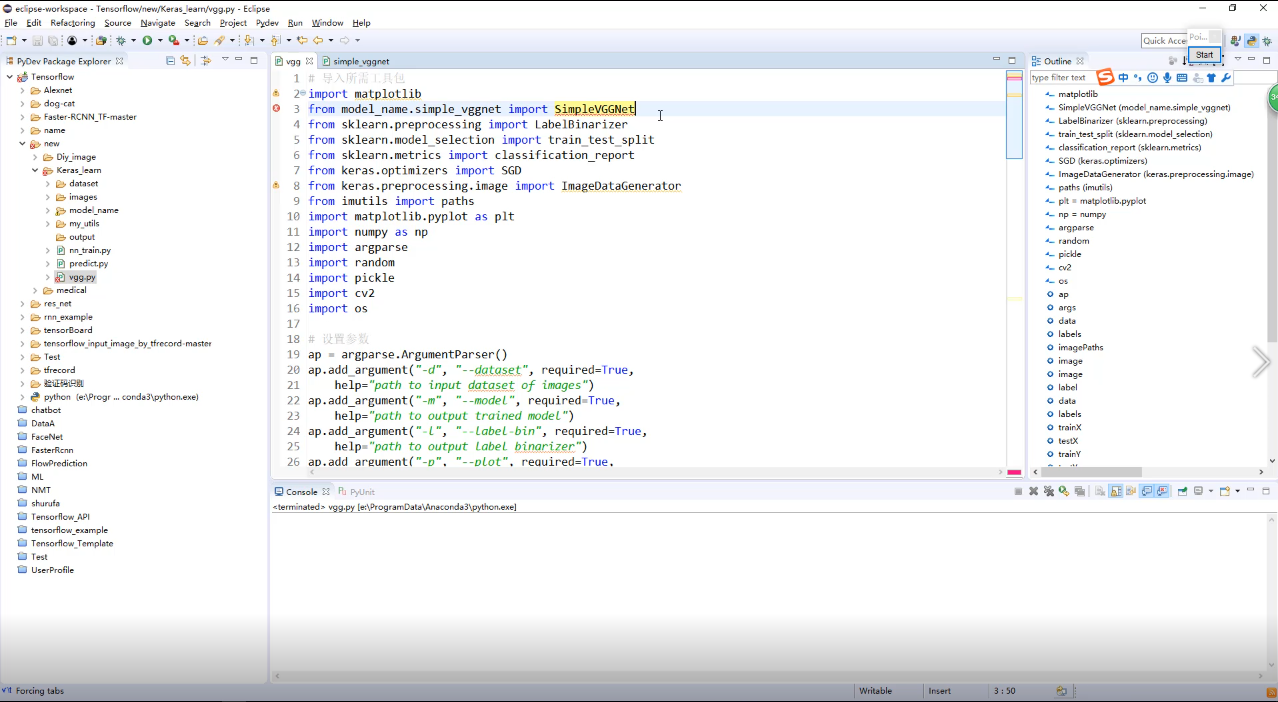Open dropdown arrow beside the Run button

tap(158, 41)
